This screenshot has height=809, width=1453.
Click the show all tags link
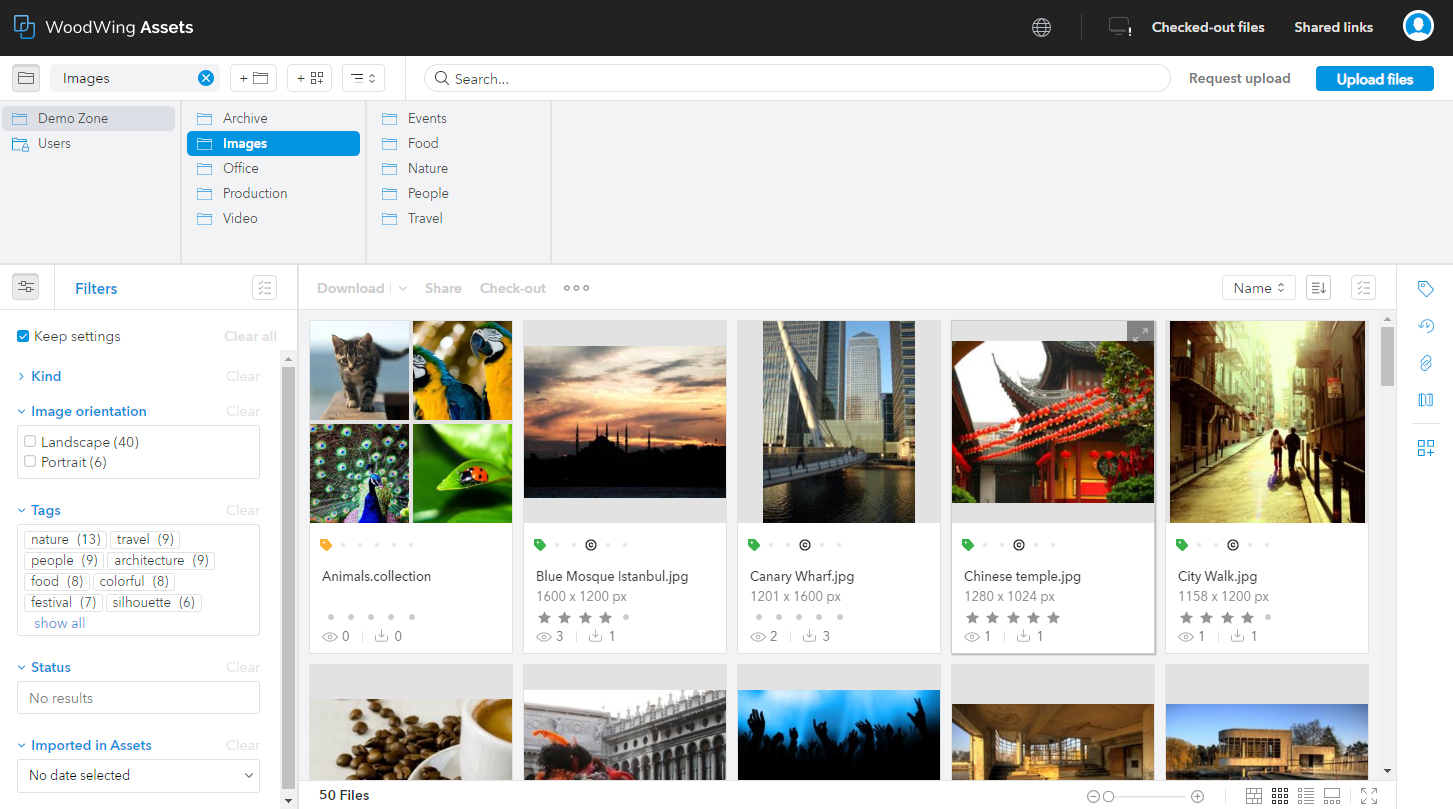(x=60, y=623)
